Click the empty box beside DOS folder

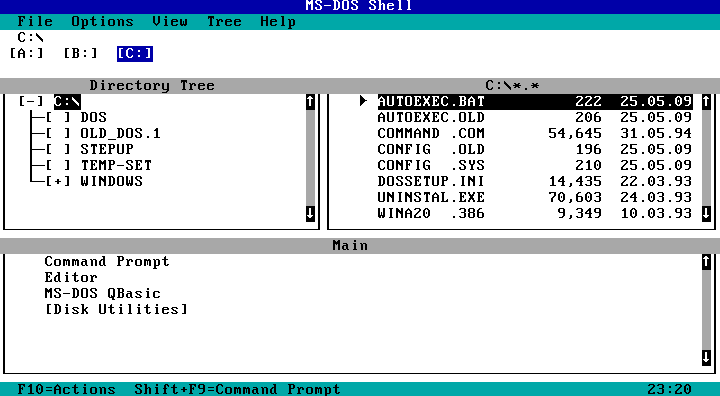tap(58, 117)
